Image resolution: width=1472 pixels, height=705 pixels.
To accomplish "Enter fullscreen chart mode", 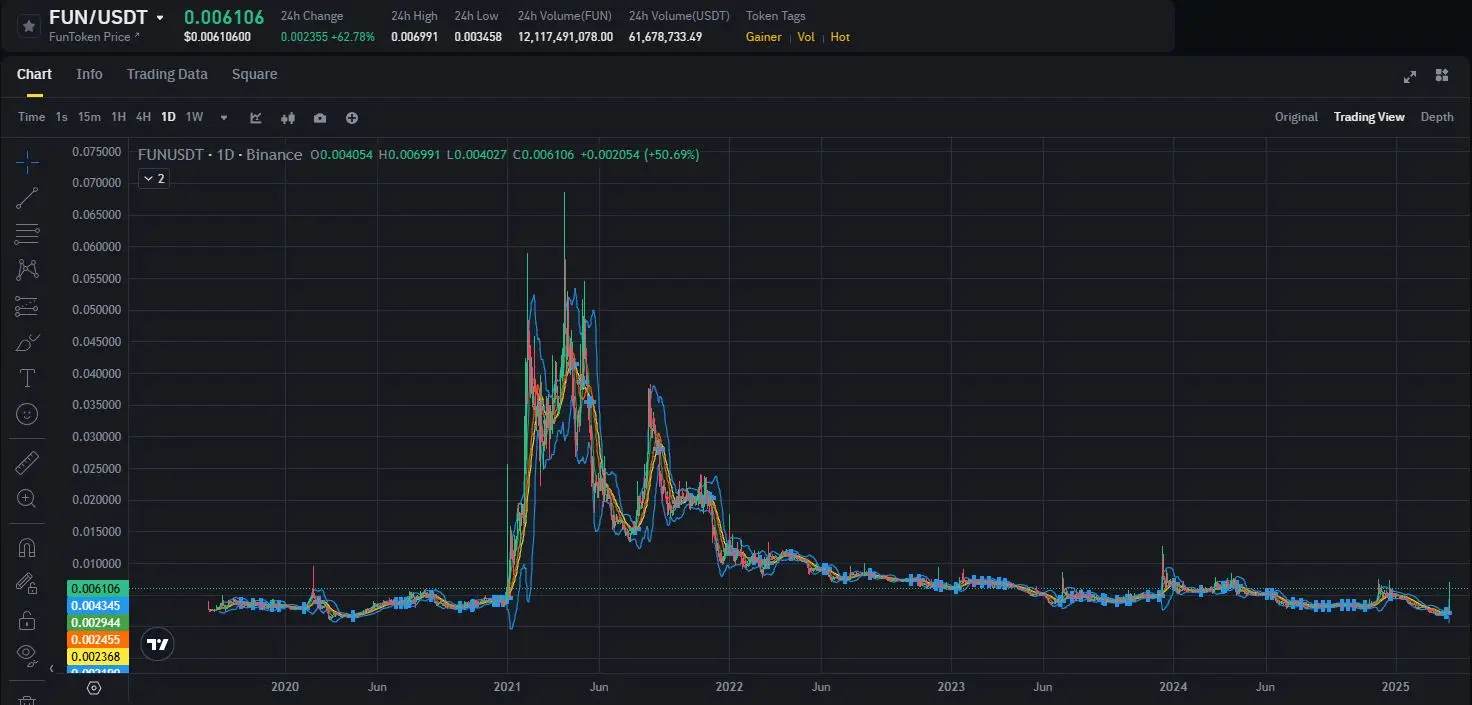I will pyautogui.click(x=1410, y=76).
